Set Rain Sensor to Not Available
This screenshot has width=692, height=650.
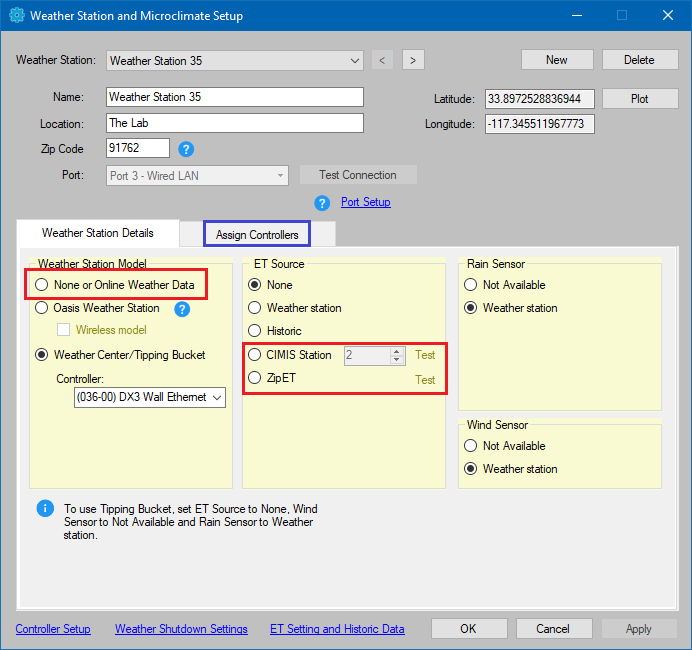coord(470,285)
